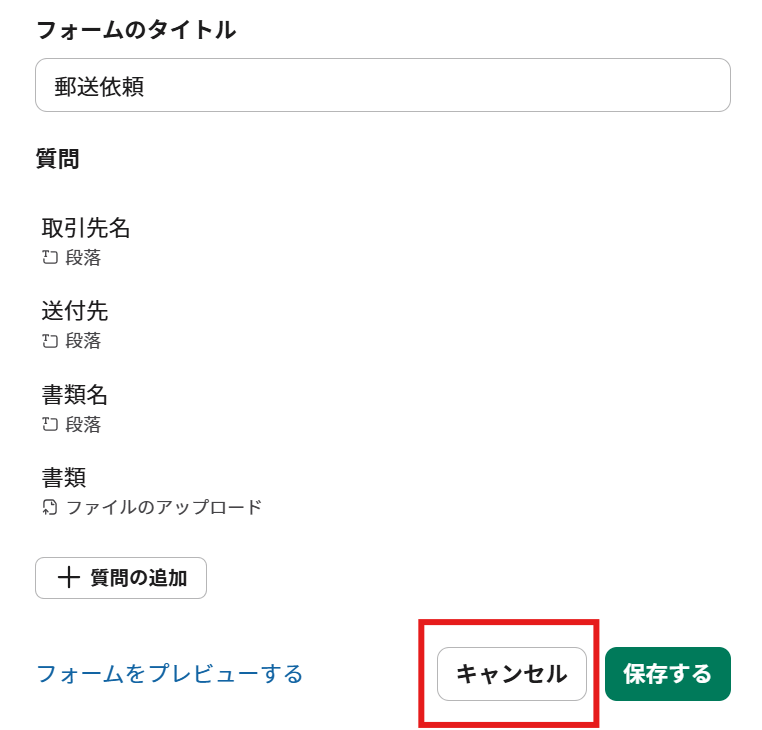Click the ファイルのアップロード type text
This screenshot has width=762, height=730.
click(x=163, y=507)
